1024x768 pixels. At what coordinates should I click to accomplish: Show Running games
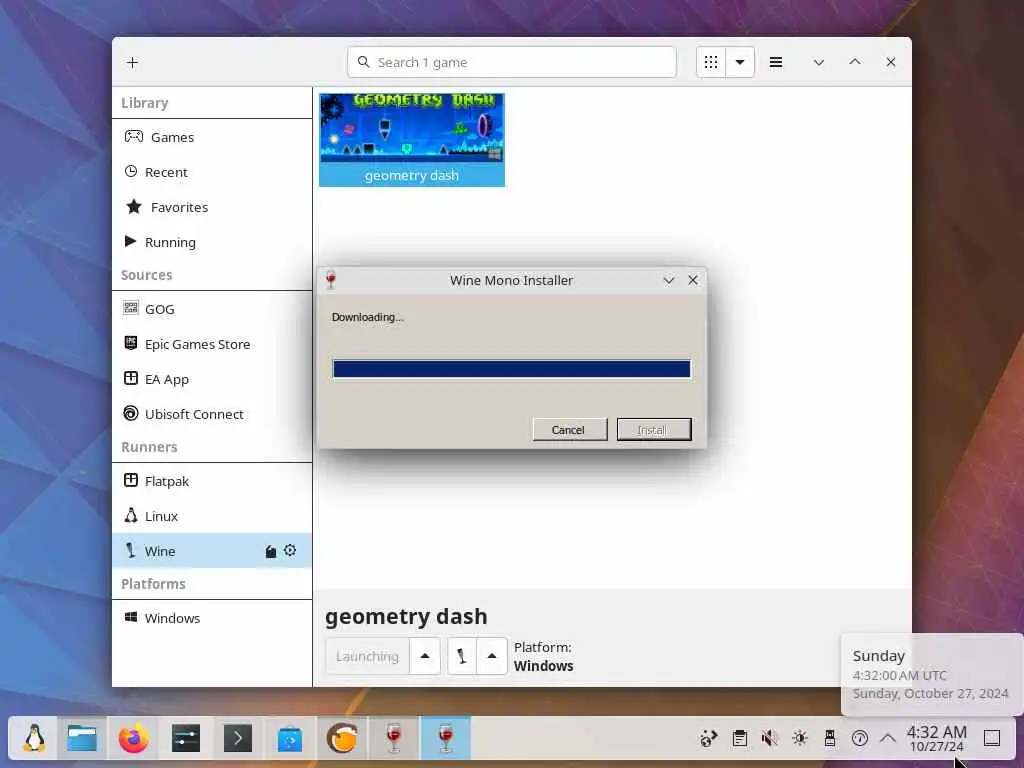[212, 242]
